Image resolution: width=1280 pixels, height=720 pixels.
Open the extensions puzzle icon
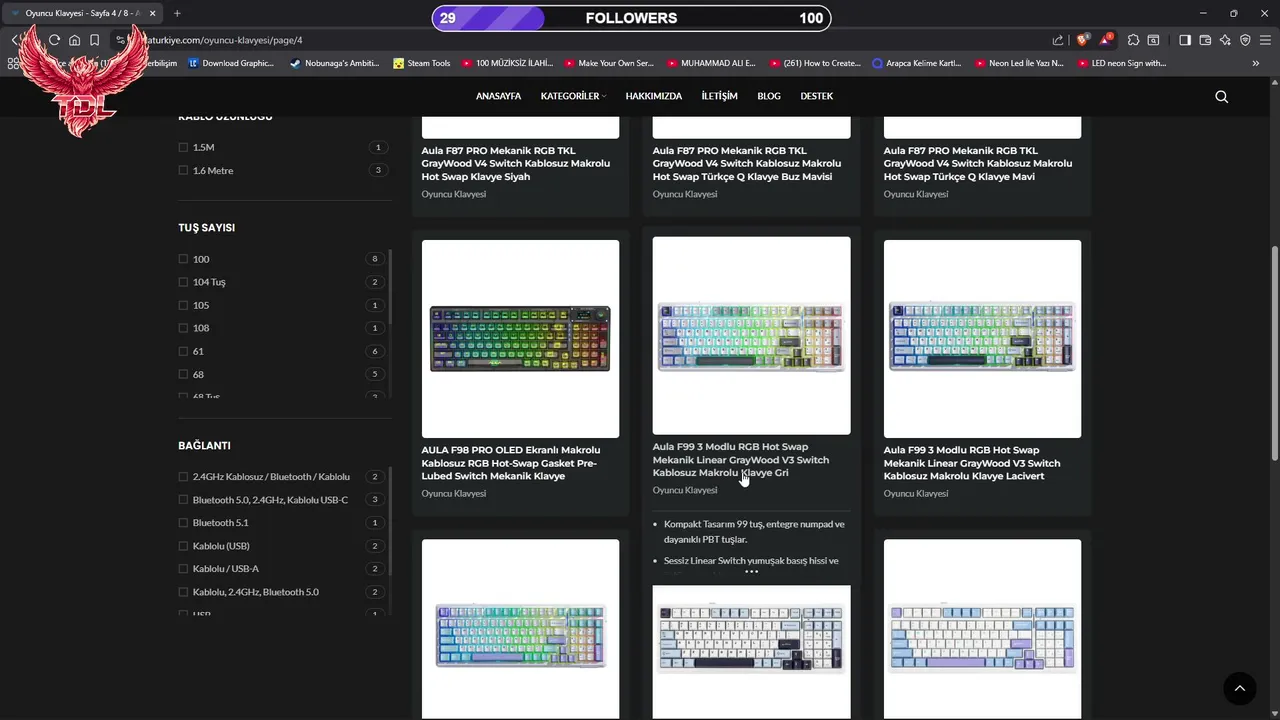coord(1133,40)
